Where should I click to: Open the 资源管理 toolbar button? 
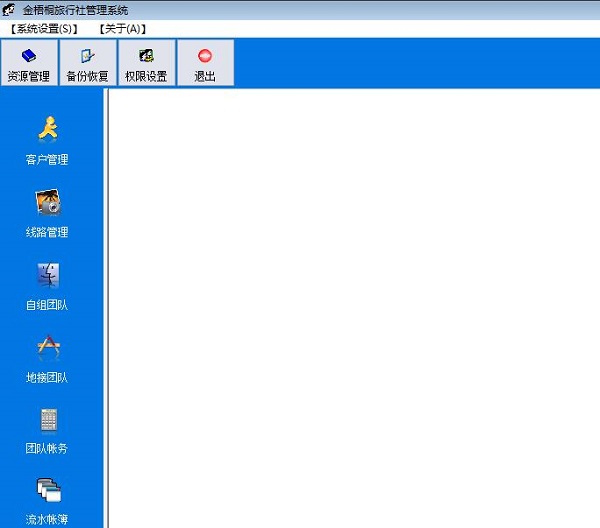(x=29, y=62)
